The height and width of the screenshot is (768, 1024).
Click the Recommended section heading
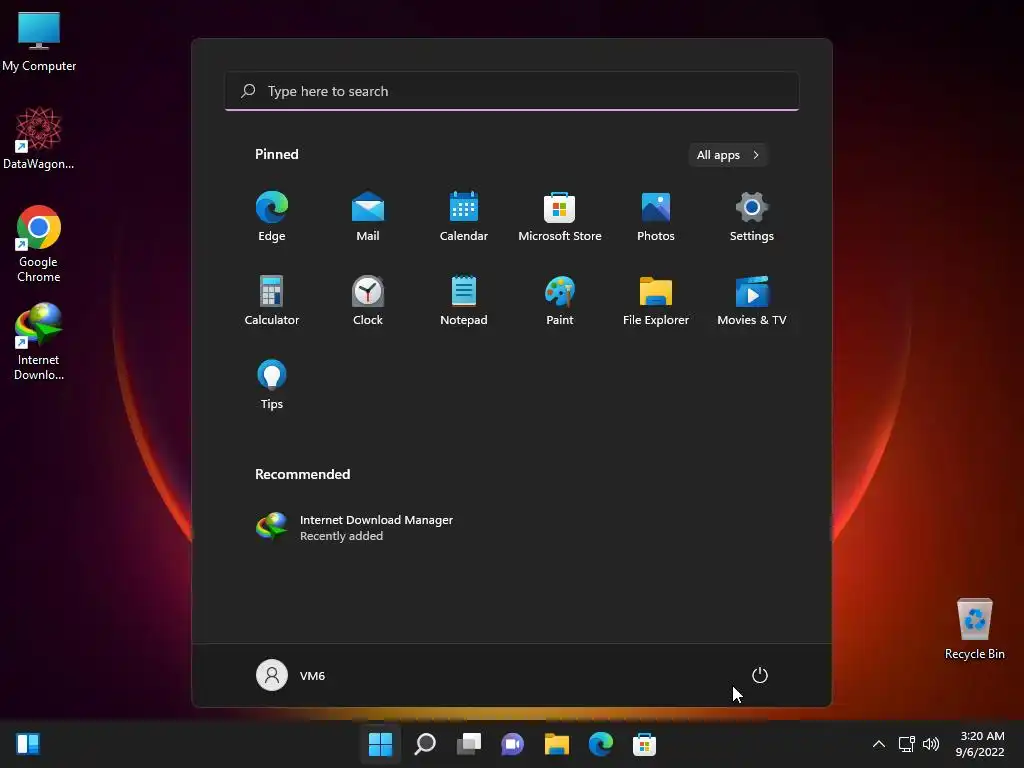click(x=302, y=474)
